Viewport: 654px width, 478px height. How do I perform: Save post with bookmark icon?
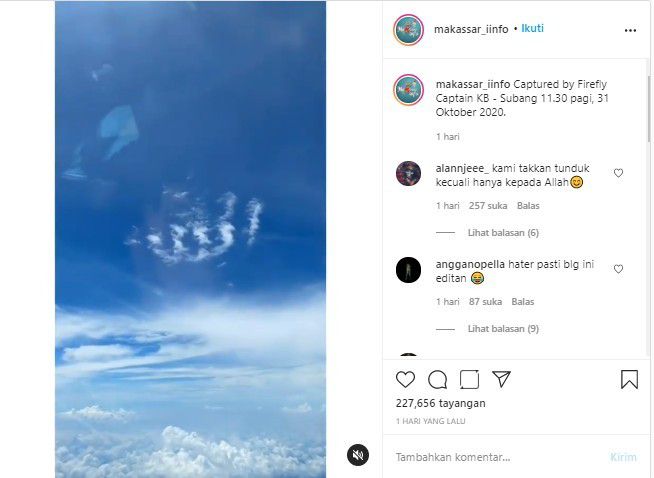629,379
